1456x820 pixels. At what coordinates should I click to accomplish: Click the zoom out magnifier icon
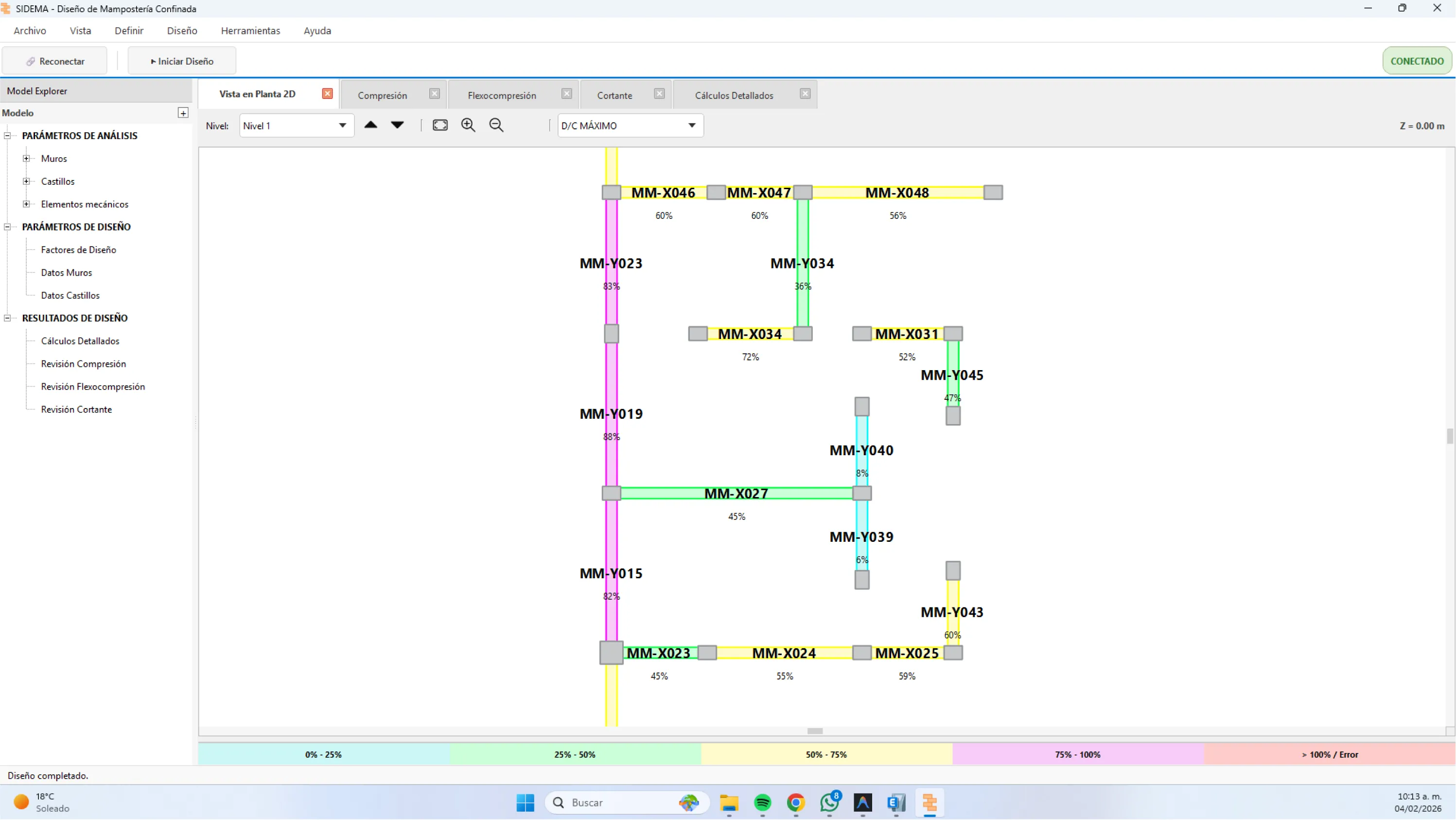(x=496, y=125)
